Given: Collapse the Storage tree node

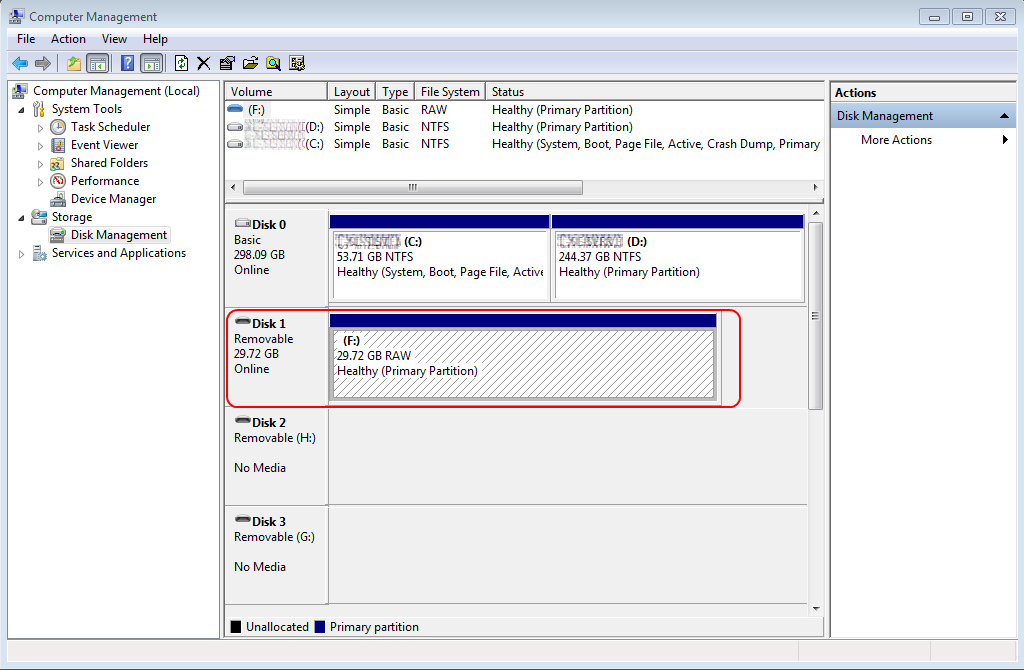Looking at the screenshot, I should tap(22, 217).
